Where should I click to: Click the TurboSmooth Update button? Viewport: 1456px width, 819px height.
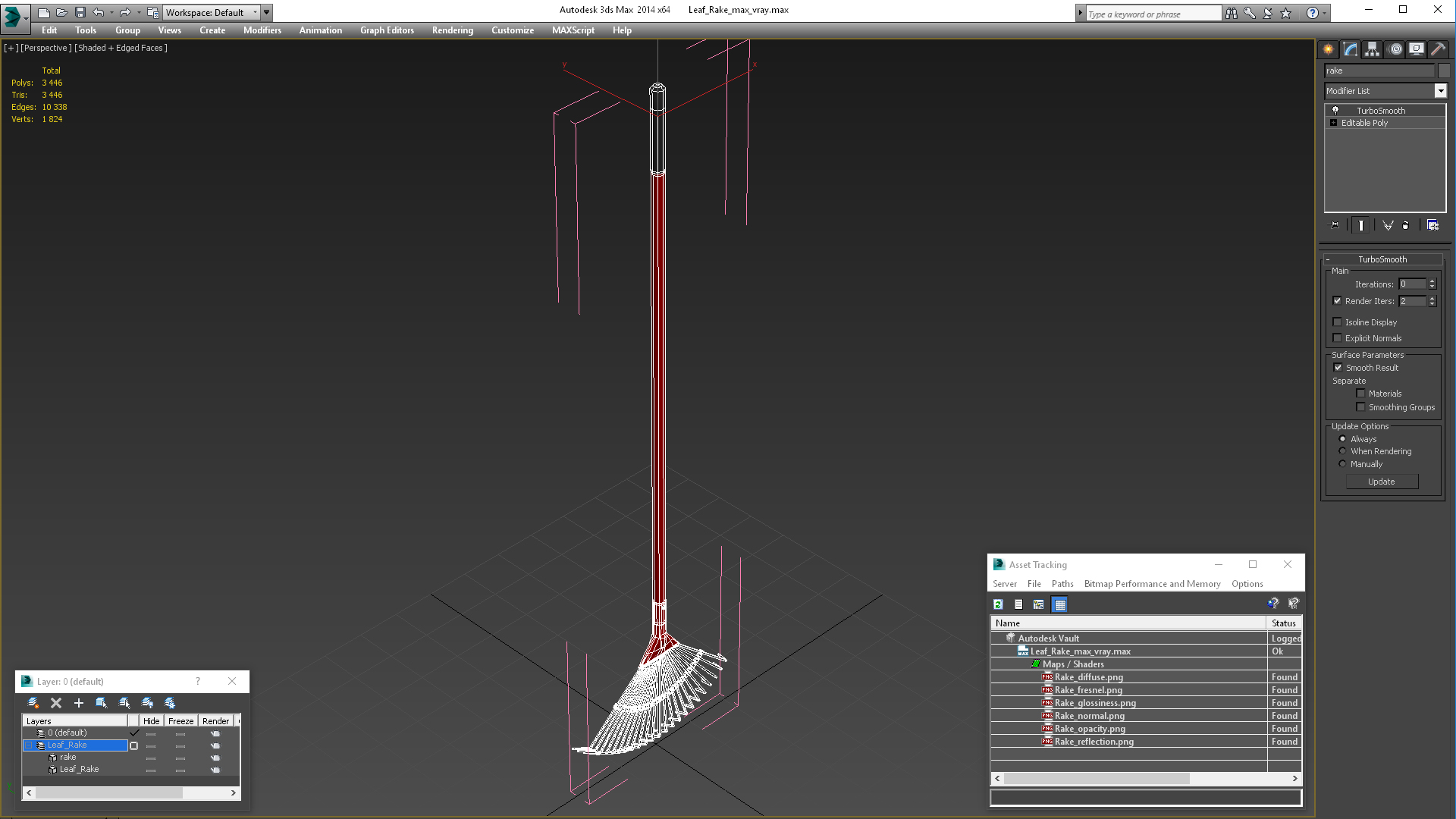point(1382,482)
